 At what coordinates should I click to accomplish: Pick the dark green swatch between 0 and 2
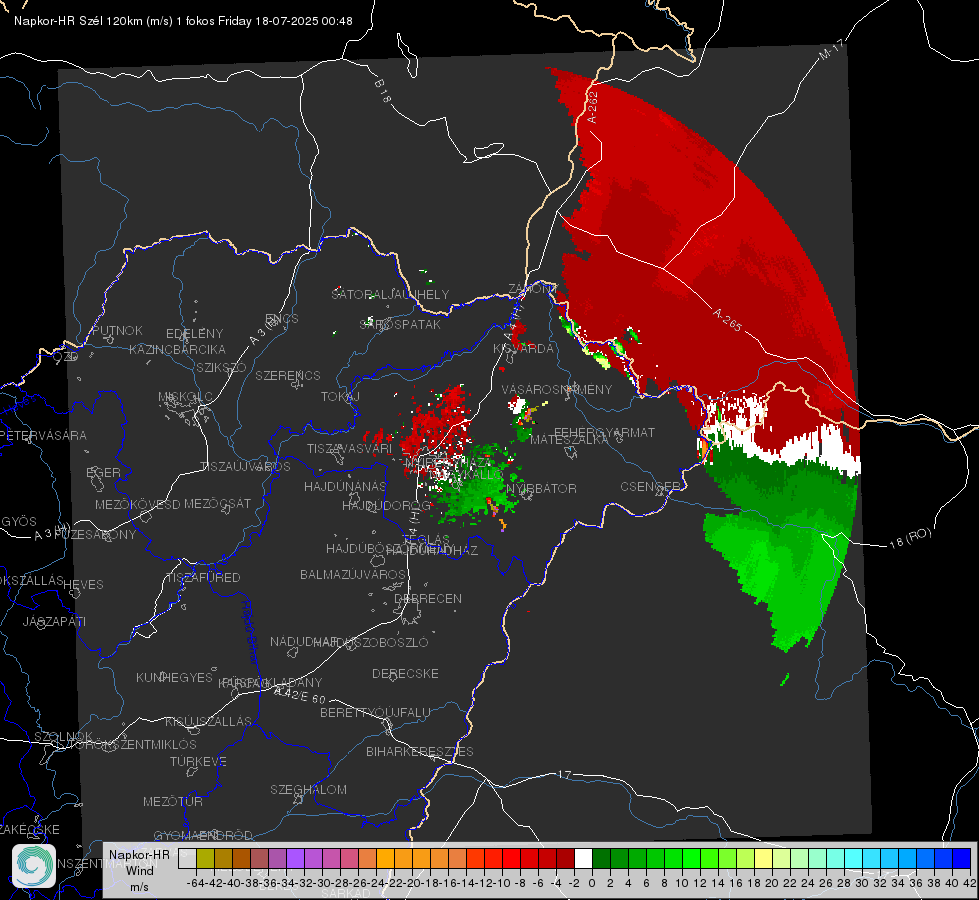601,858
